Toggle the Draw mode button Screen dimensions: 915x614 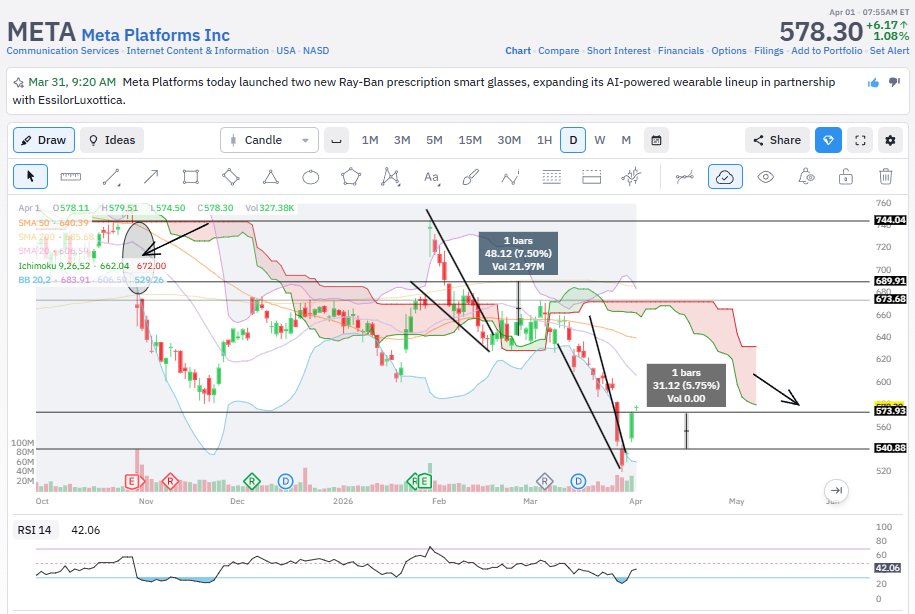click(x=44, y=140)
